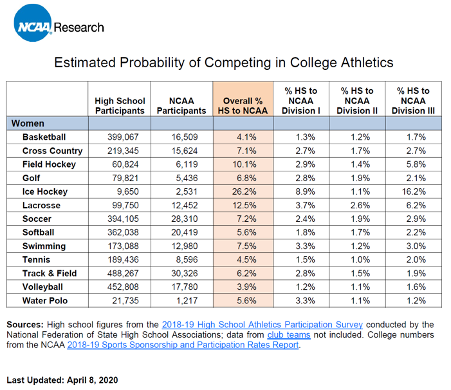This screenshot has height=390, width=451.
Task: Click the NCAA Participants column header
Action: pyautogui.click(x=182, y=106)
